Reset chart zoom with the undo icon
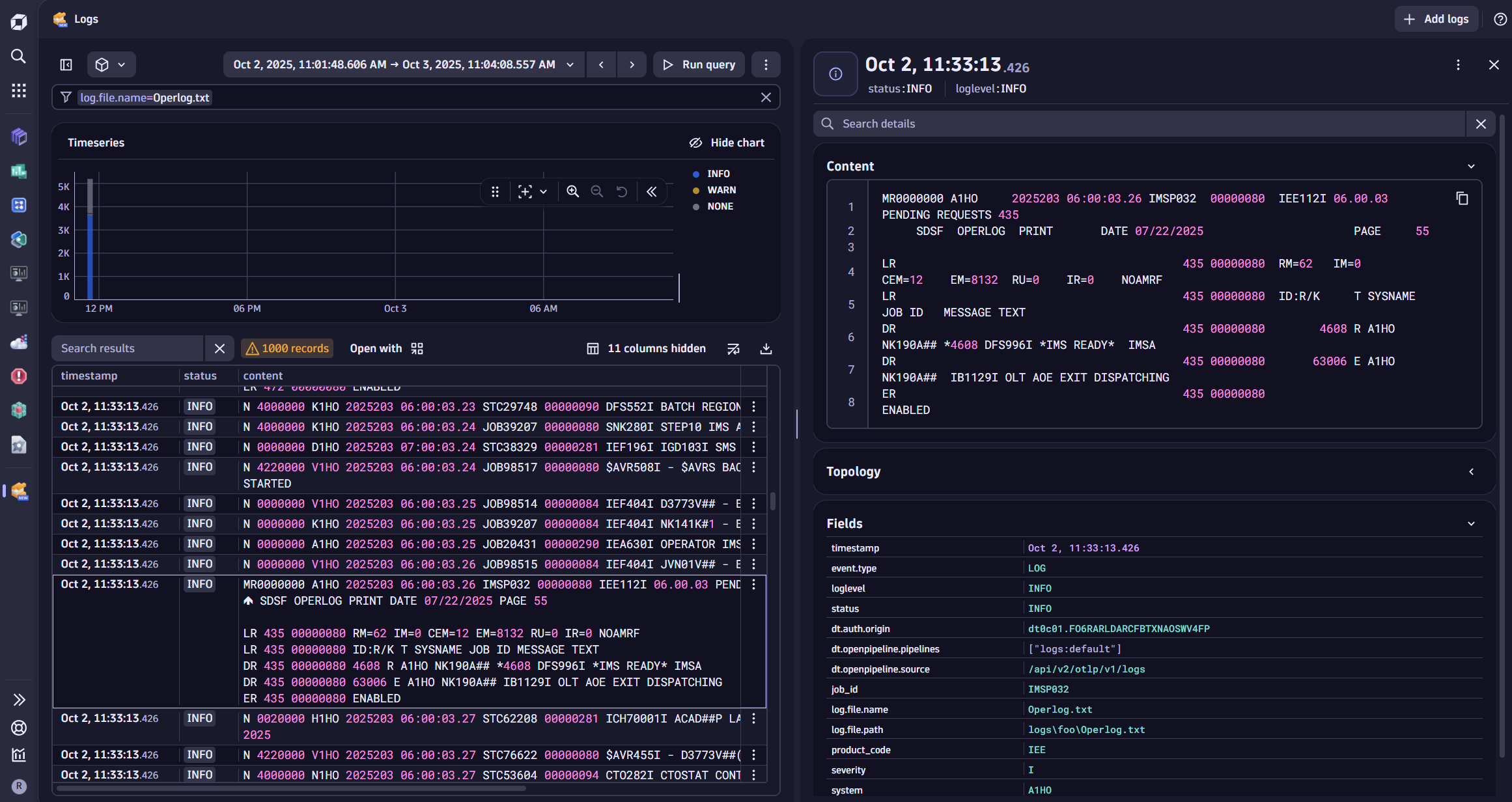The width and height of the screenshot is (1512, 802). pos(622,191)
